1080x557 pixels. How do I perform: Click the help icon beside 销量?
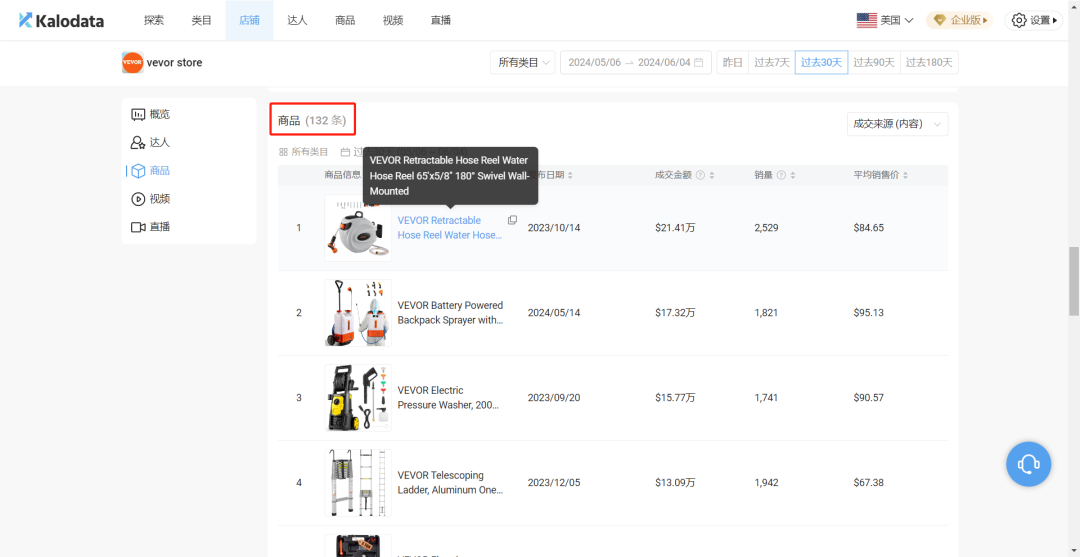[x=781, y=175]
